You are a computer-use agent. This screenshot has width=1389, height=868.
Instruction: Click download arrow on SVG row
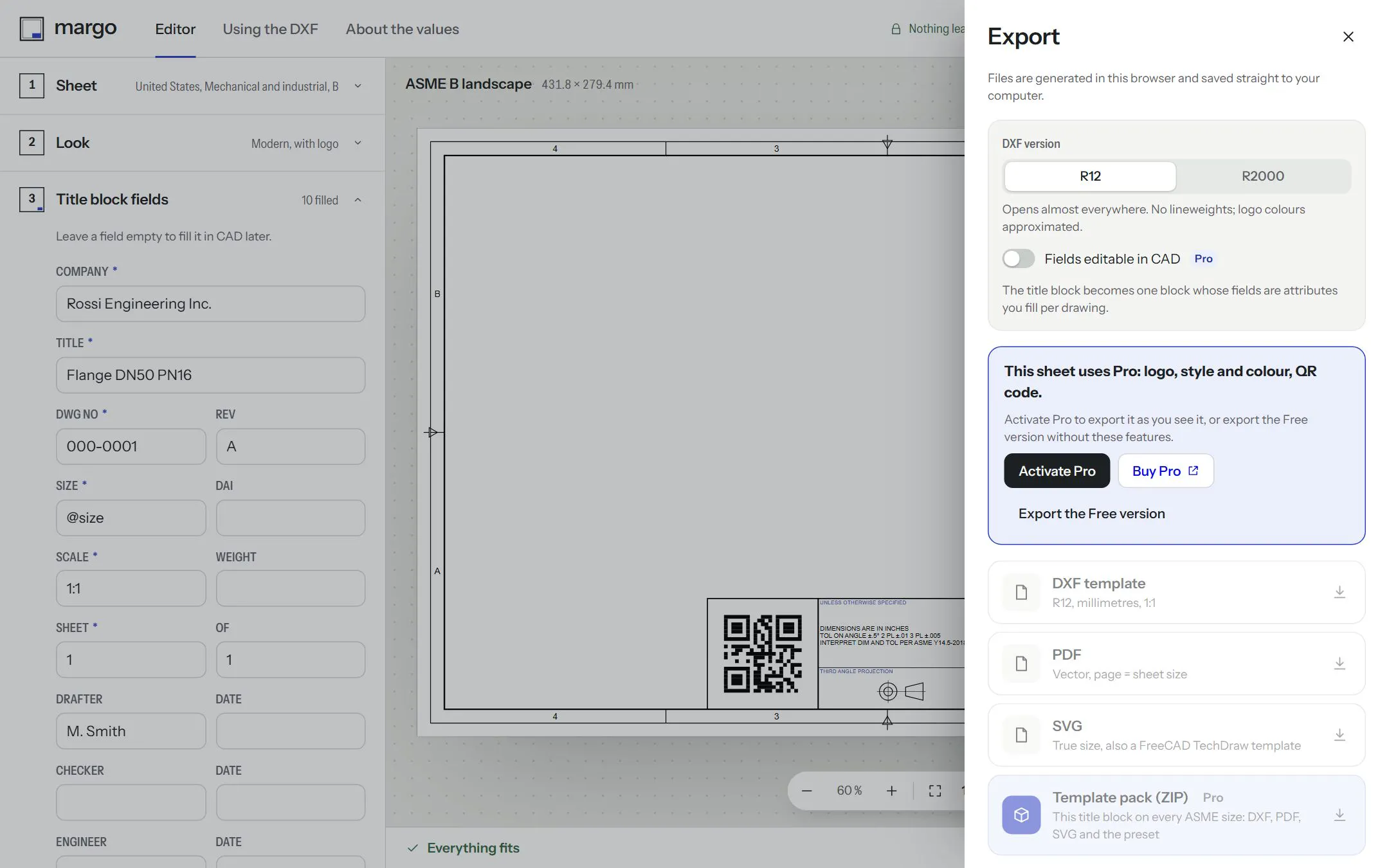click(x=1339, y=735)
